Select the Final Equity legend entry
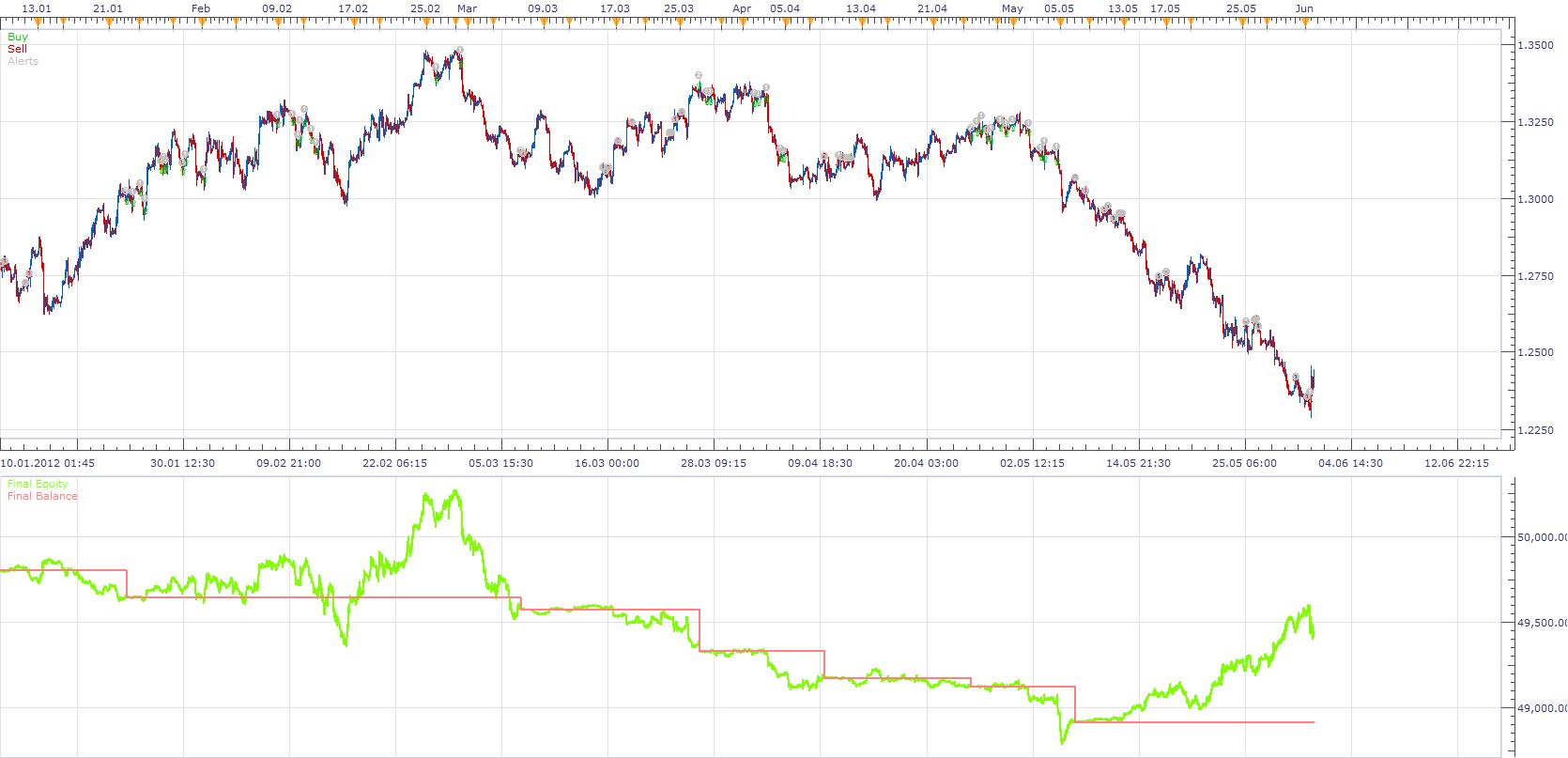The height and width of the screenshot is (758, 1568). (x=38, y=484)
